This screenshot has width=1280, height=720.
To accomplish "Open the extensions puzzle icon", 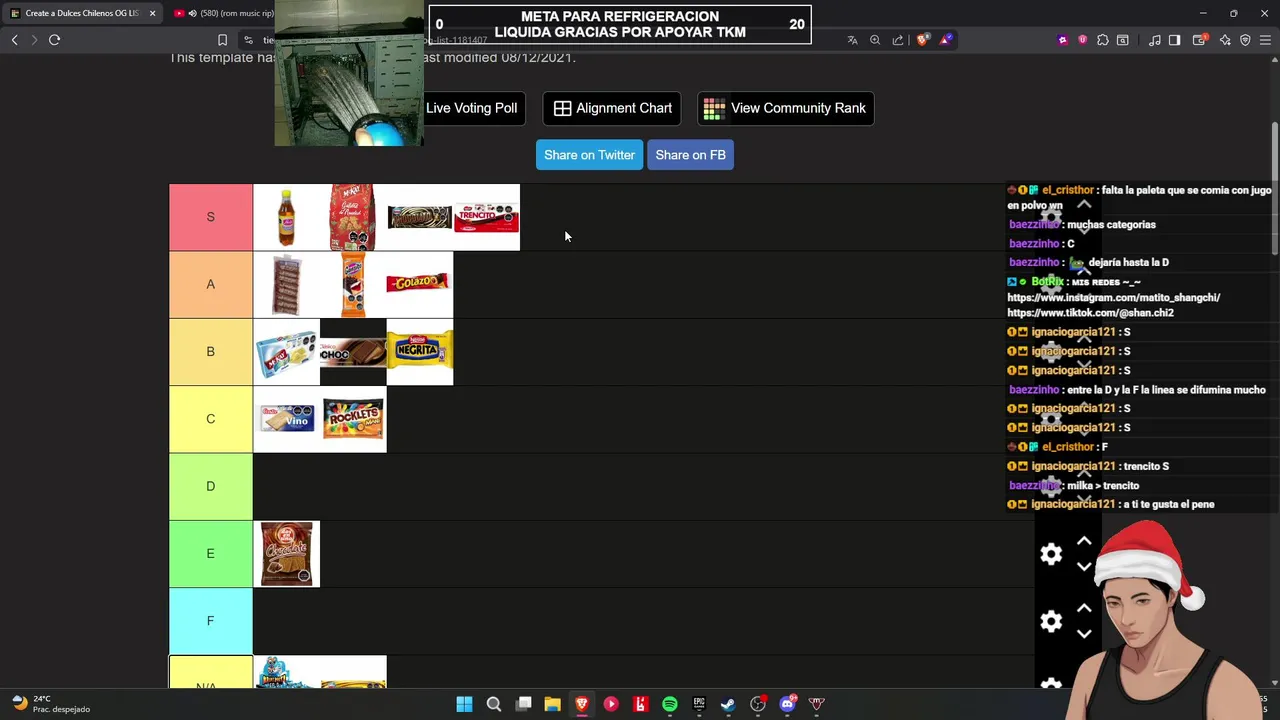I will pyautogui.click(x=1102, y=40).
